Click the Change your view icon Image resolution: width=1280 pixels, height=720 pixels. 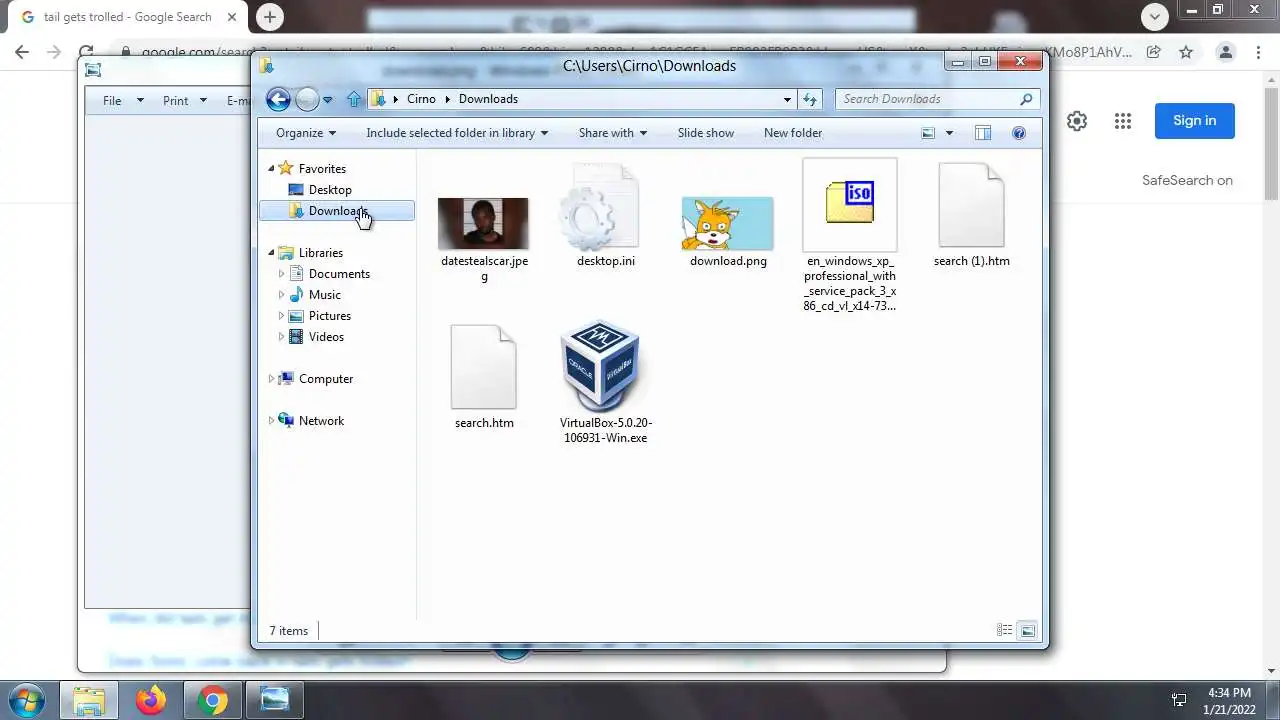click(928, 133)
